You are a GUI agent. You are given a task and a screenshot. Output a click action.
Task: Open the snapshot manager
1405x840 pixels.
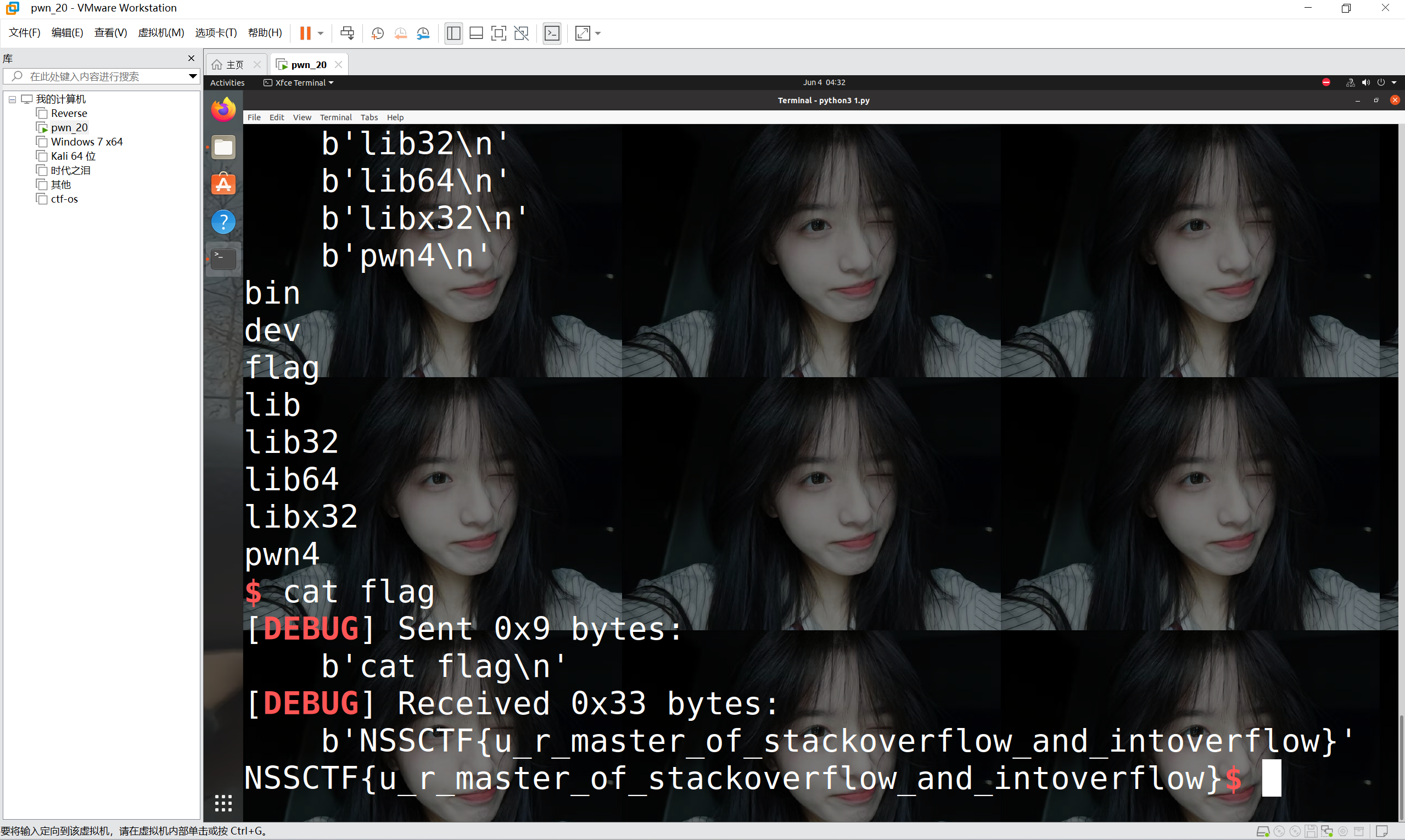[x=423, y=33]
